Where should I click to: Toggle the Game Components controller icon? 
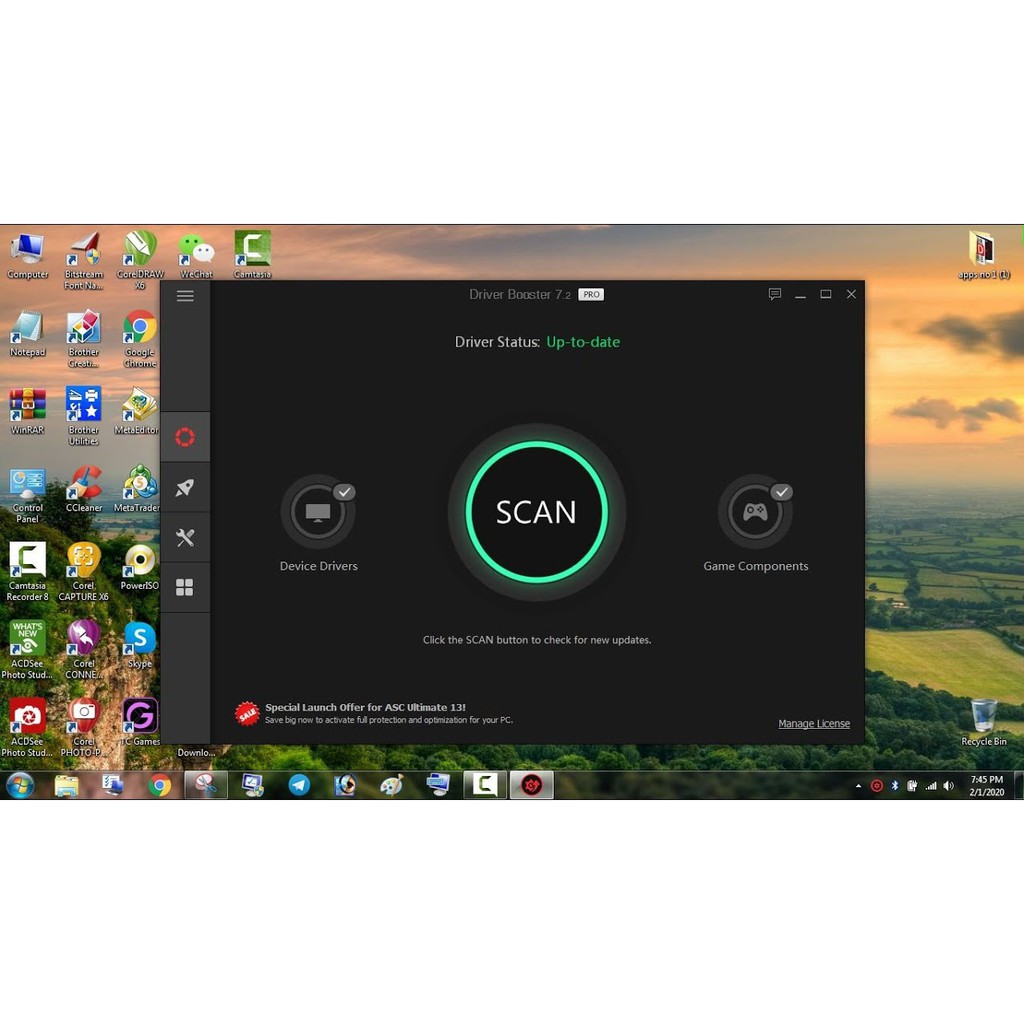755,512
